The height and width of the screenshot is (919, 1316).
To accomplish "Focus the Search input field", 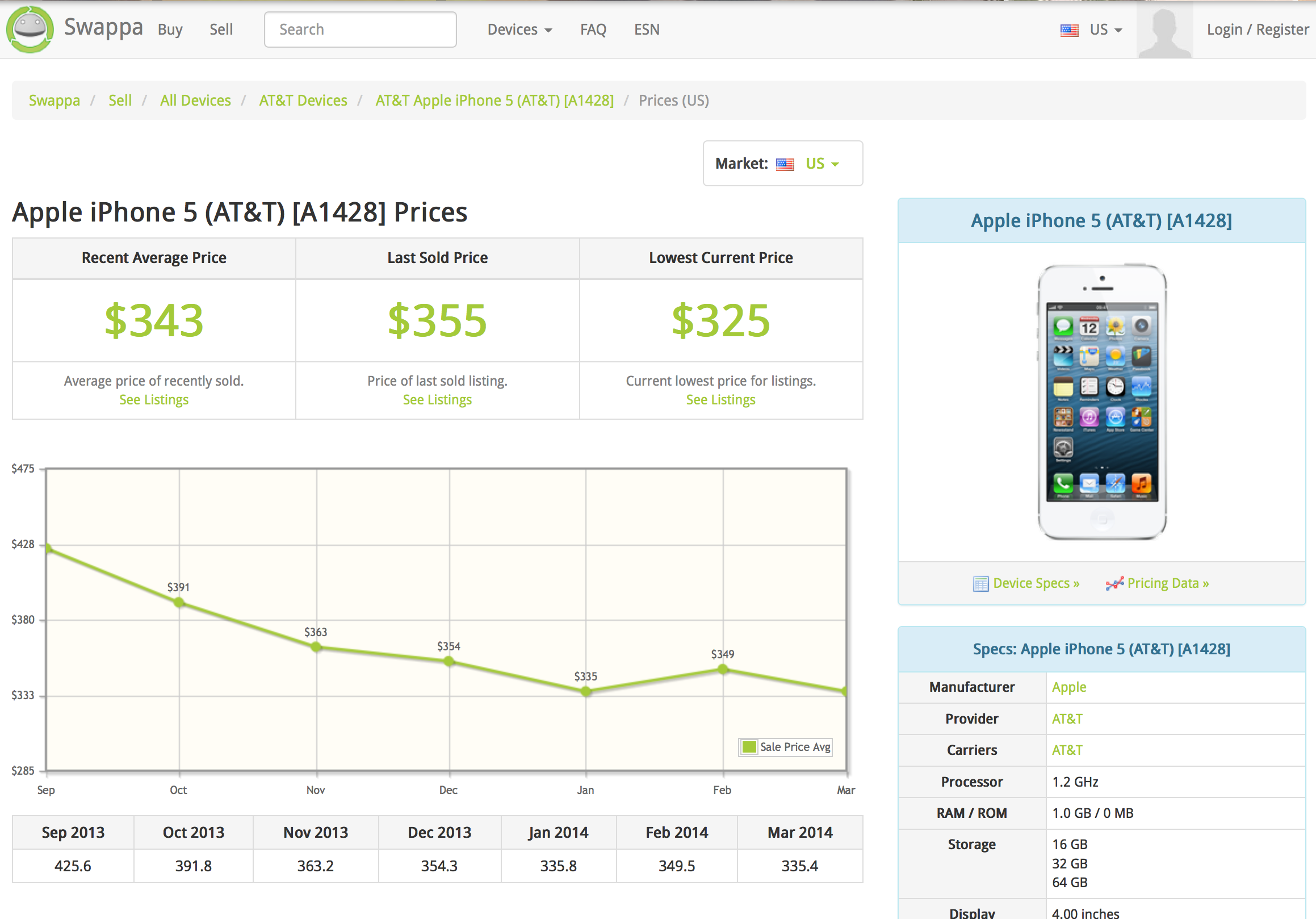I will tap(360, 30).
